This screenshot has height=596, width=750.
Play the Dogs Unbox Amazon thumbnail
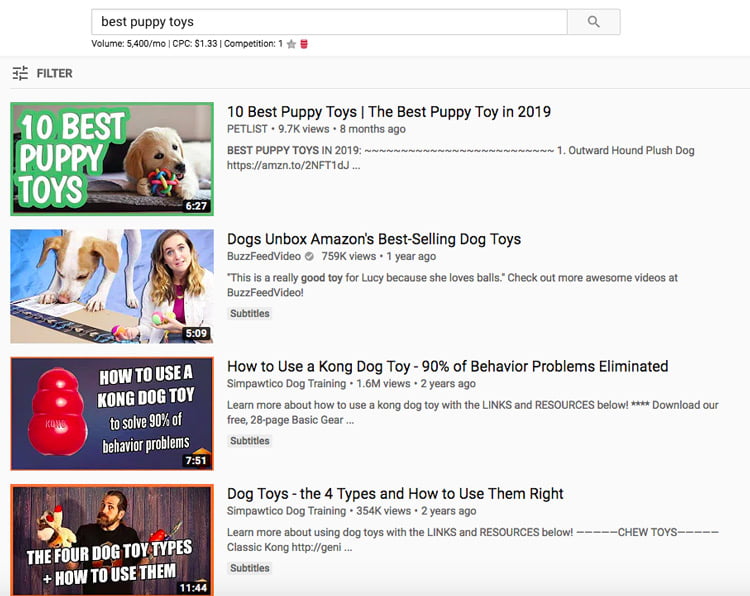click(x=112, y=286)
